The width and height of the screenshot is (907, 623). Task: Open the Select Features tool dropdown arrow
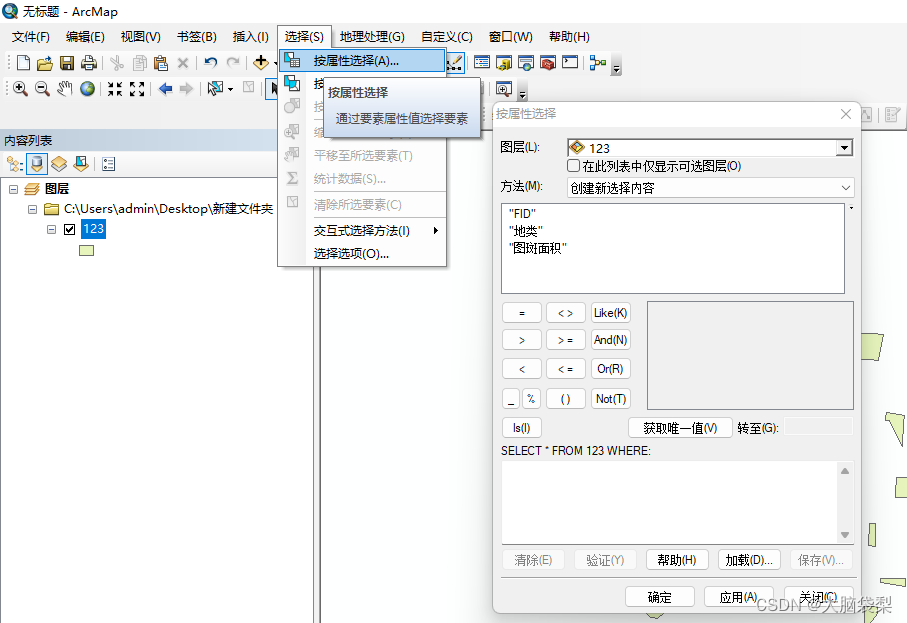pyautogui.click(x=230, y=89)
